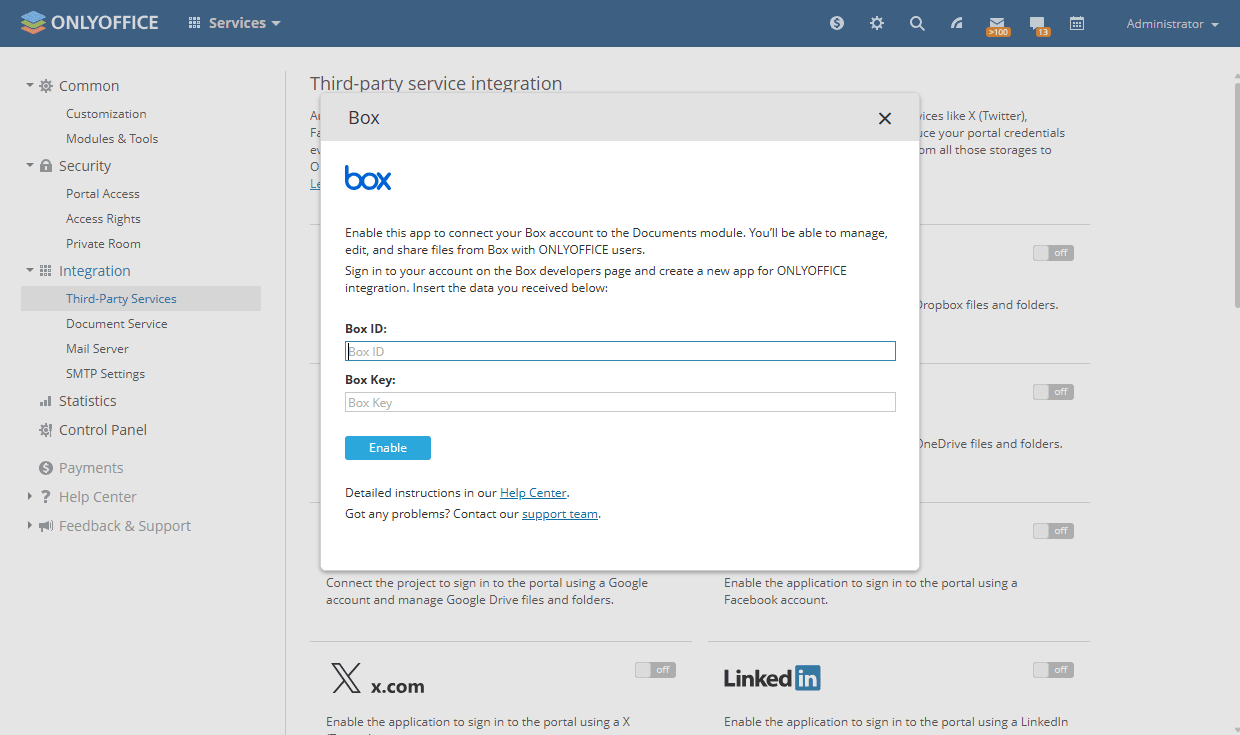Open the calendar icon in header
Image resolution: width=1240 pixels, height=735 pixels.
point(1077,23)
